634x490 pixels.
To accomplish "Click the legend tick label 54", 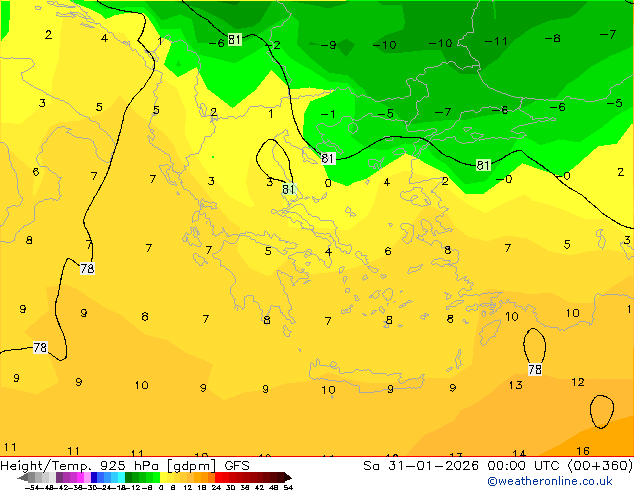I will [x=288, y=487].
